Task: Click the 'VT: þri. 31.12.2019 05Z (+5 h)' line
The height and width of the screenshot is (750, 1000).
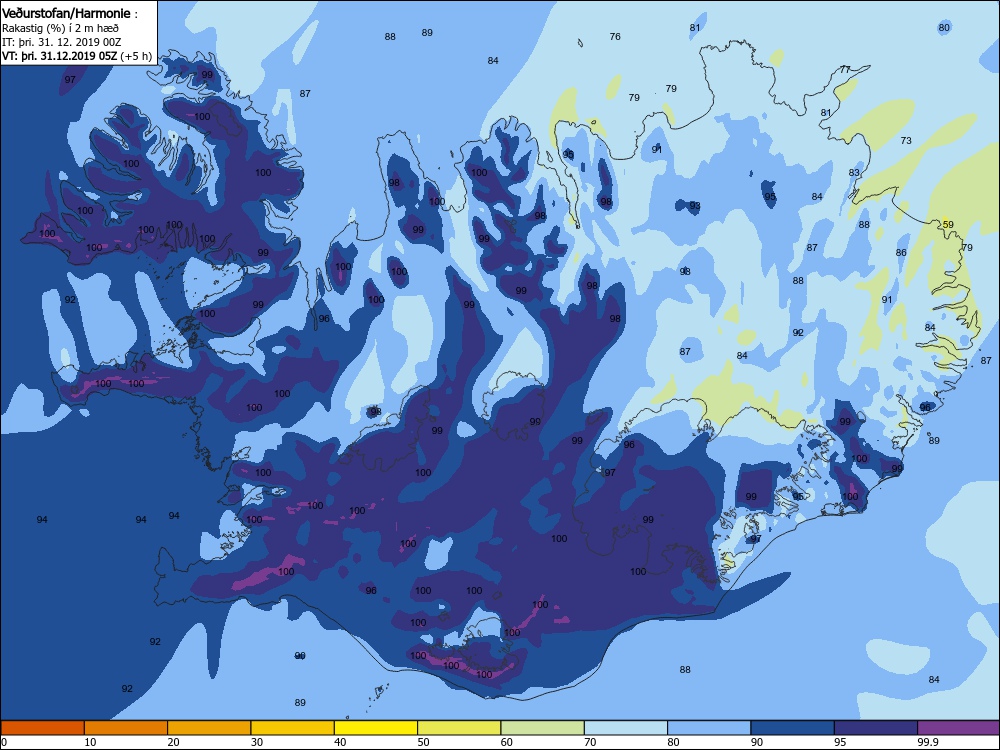Action: point(77,56)
